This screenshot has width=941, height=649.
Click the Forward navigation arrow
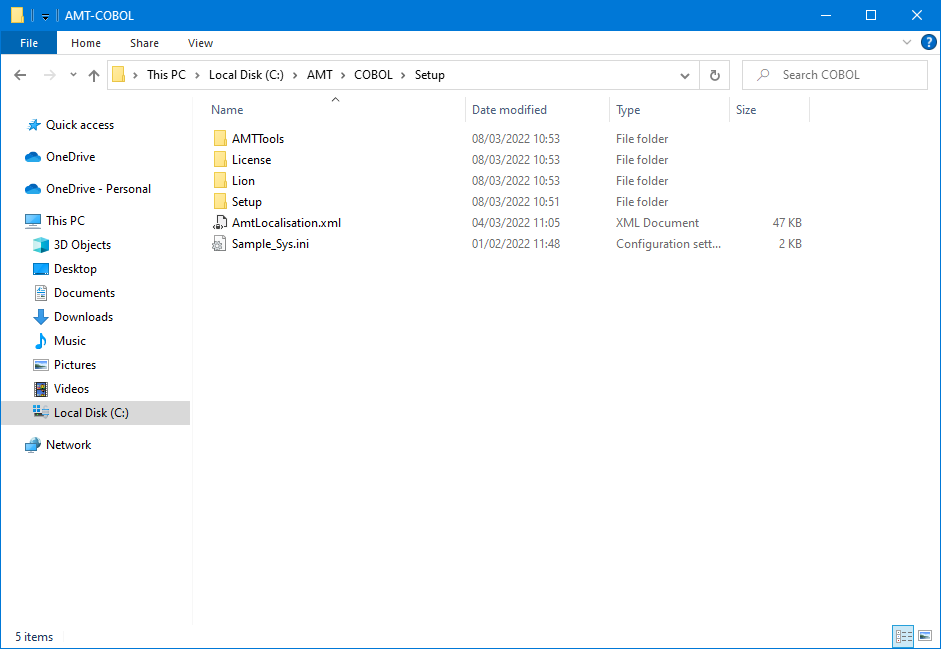tap(50, 75)
